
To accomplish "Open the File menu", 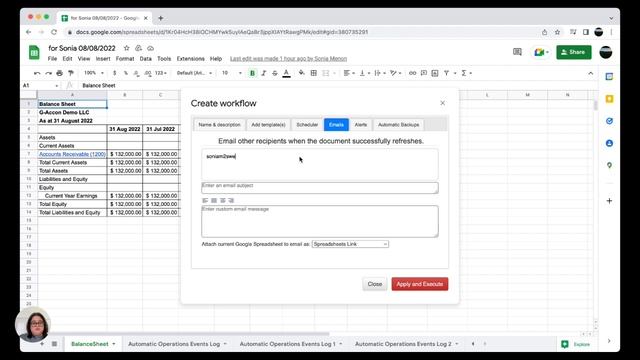I will pyautogui.click(x=52, y=59).
